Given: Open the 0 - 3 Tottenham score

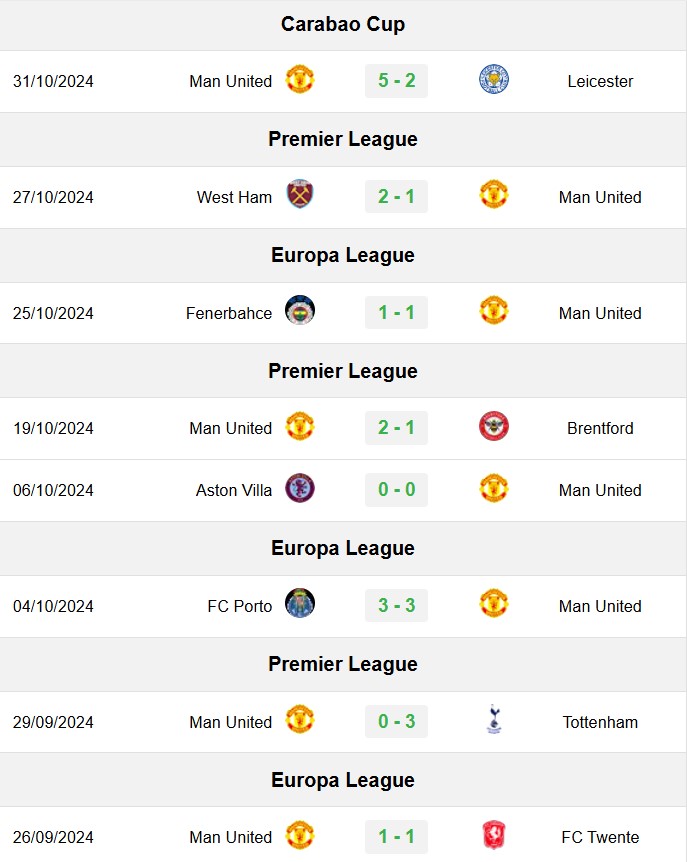Looking at the screenshot, I should point(396,721).
